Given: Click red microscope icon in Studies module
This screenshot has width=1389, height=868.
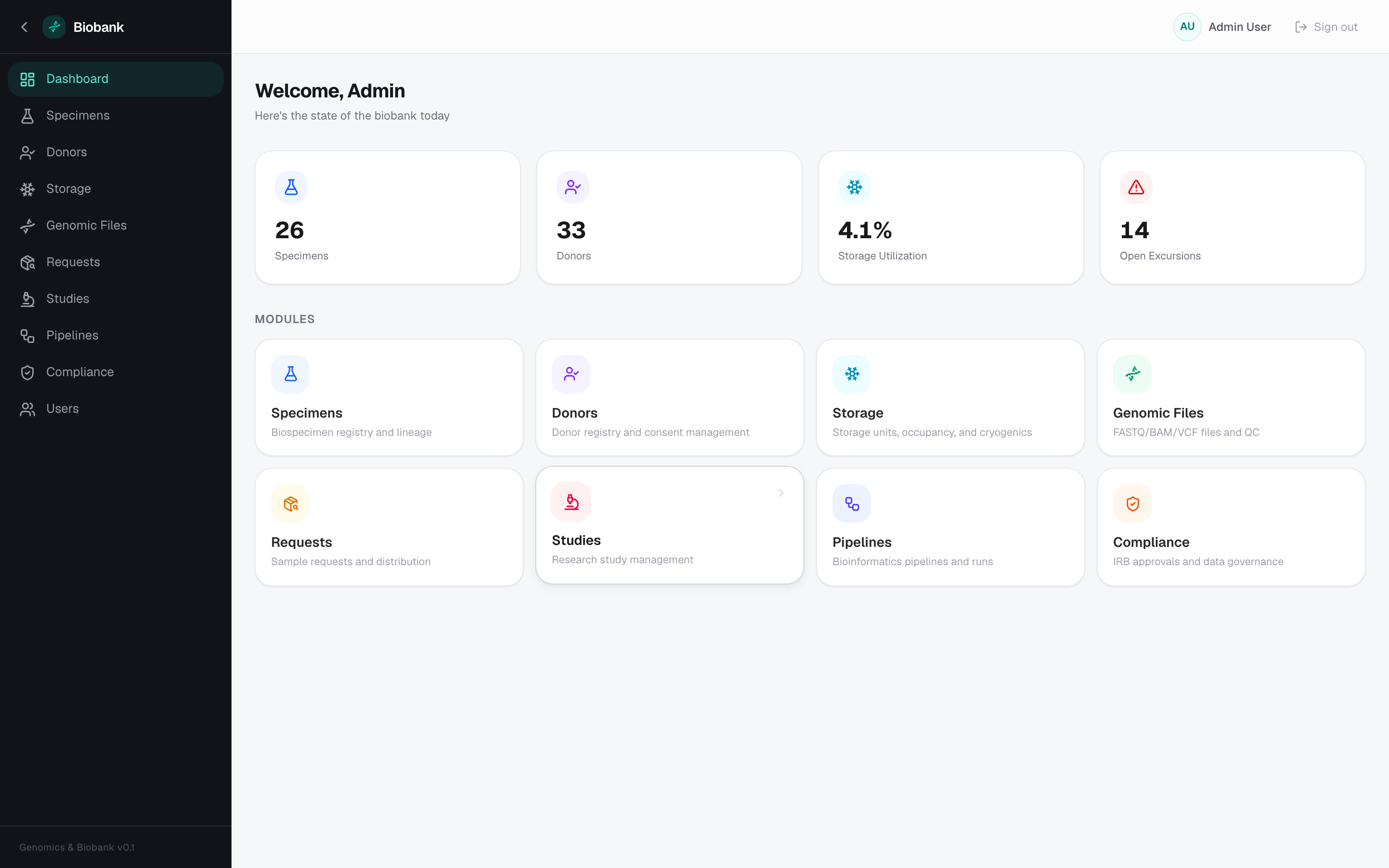Looking at the screenshot, I should tap(571, 502).
